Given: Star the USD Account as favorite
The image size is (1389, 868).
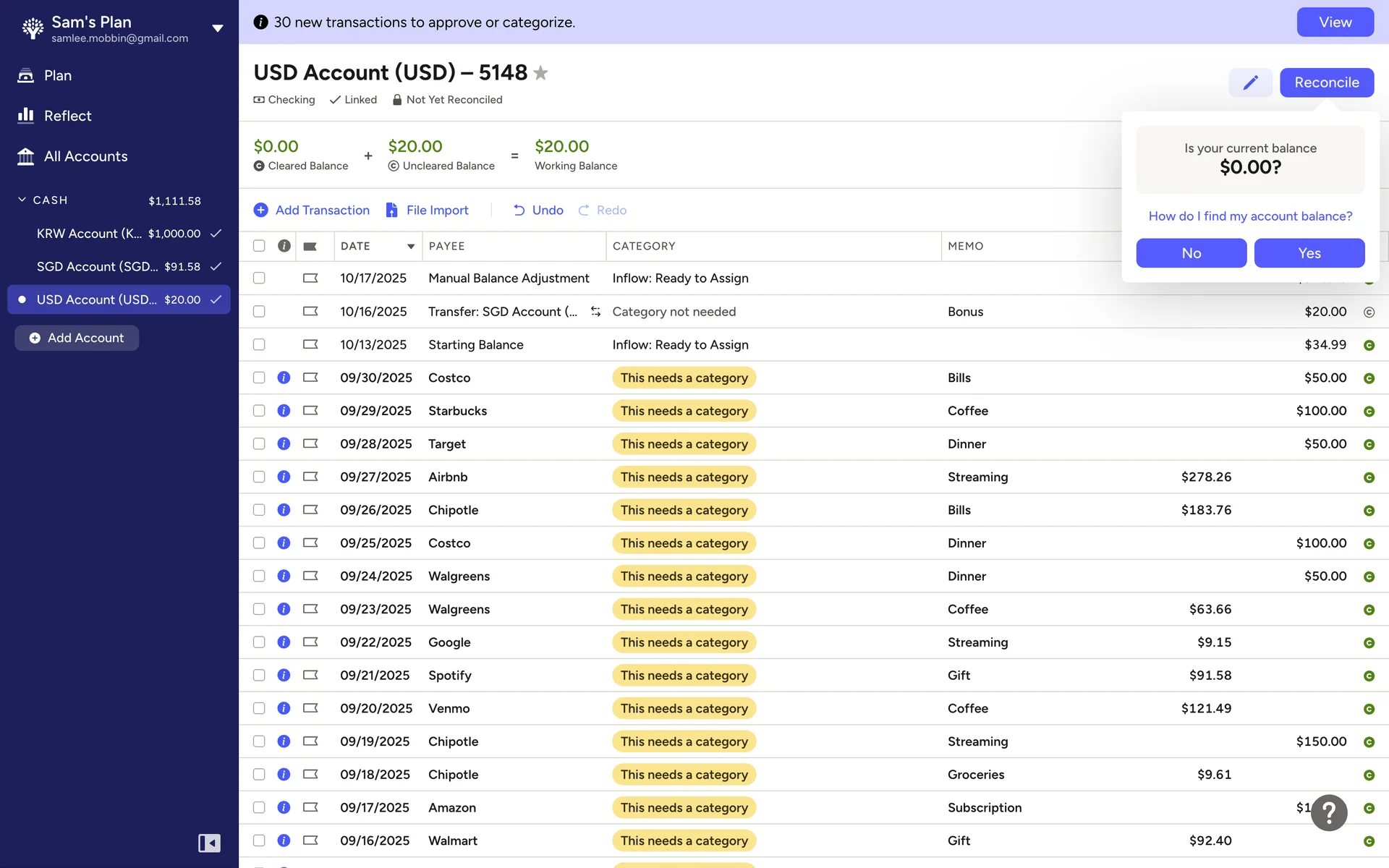Looking at the screenshot, I should pos(540,73).
